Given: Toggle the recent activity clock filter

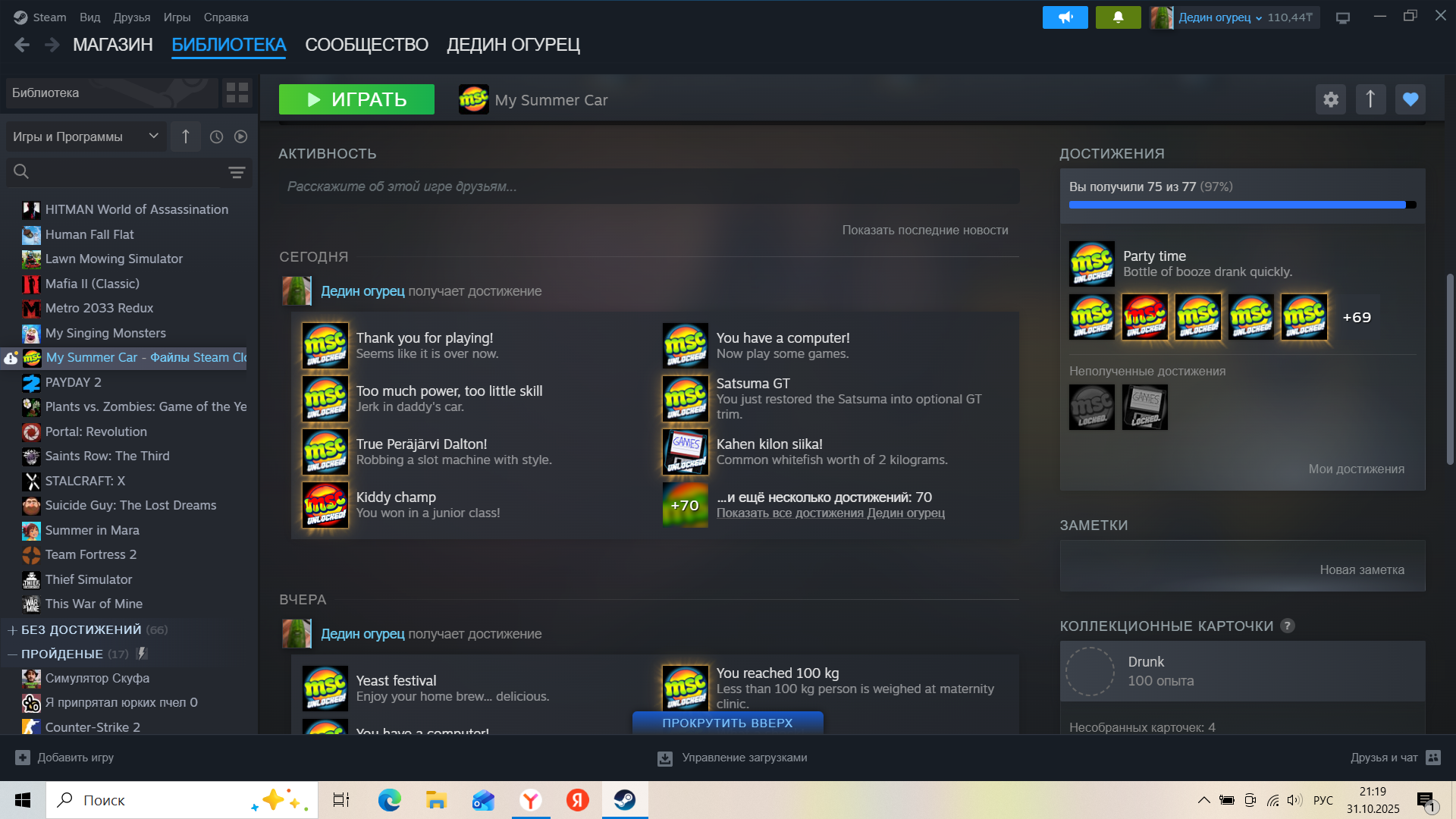Looking at the screenshot, I should click(216, 136).
